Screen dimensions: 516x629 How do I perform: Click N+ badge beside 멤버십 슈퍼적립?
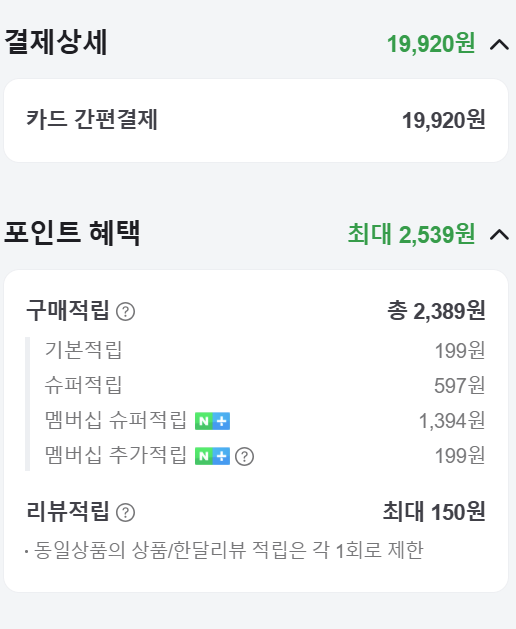coord(212,421)
